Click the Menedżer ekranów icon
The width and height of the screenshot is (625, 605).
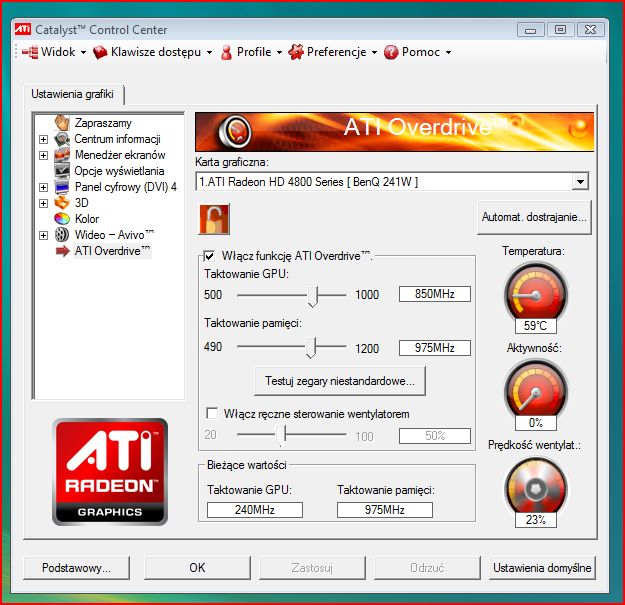coord(62,155)
